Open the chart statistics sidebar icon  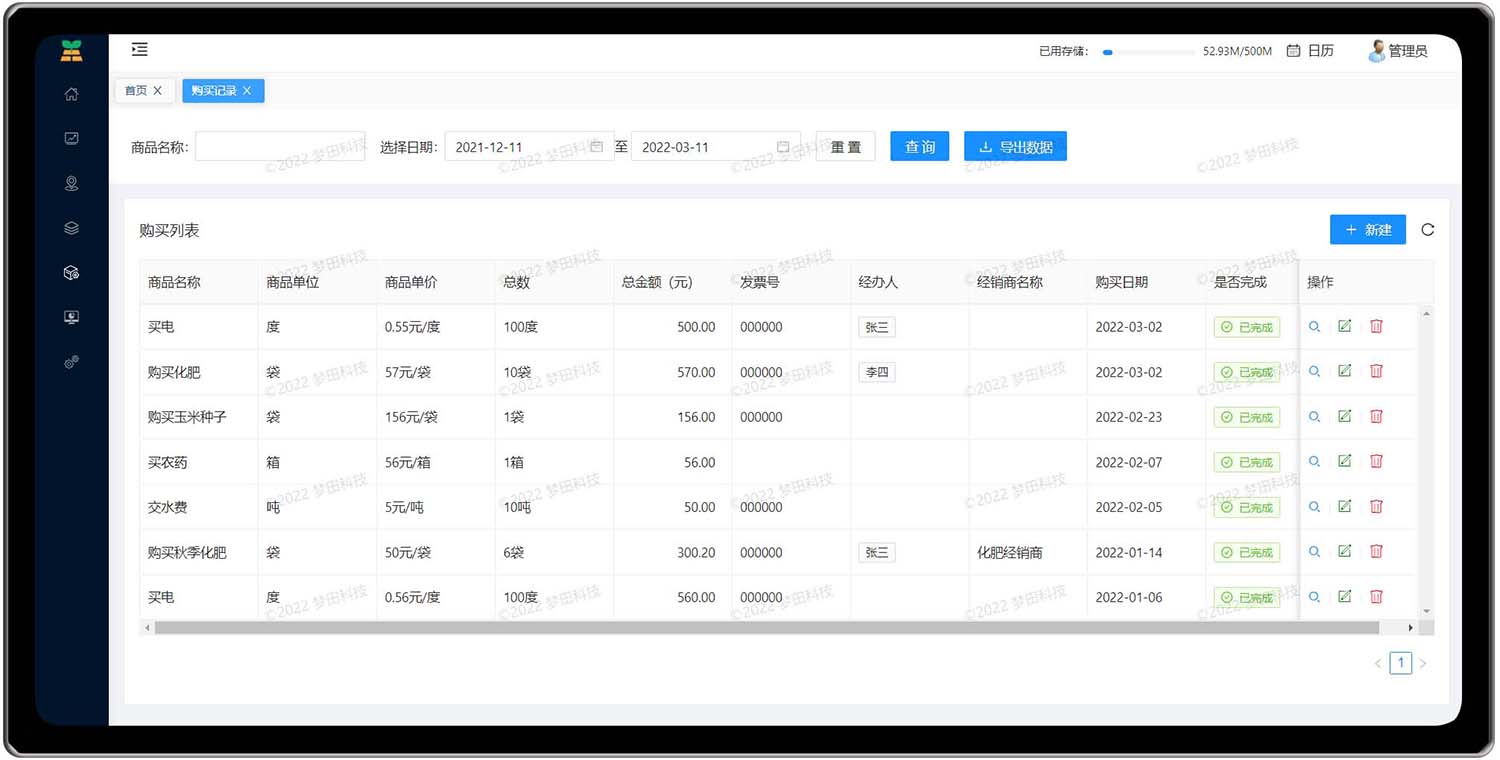pyautogui.click(x=71, y=139)
